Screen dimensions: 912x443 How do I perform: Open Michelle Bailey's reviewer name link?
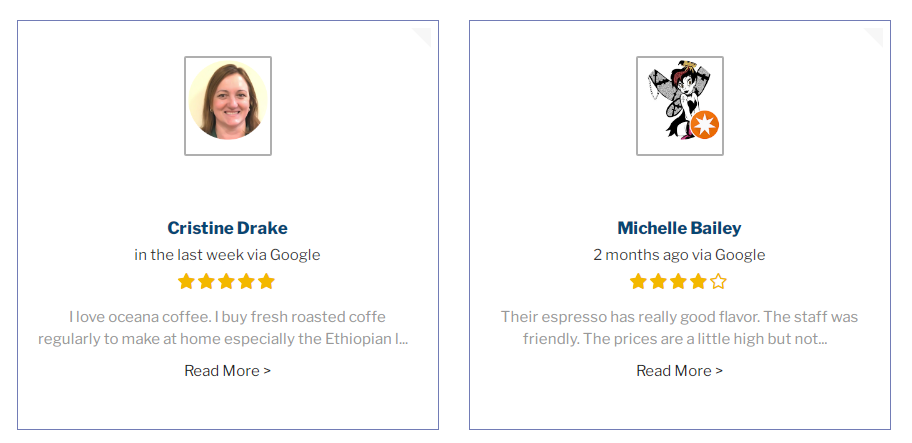(x=679, y=228)
